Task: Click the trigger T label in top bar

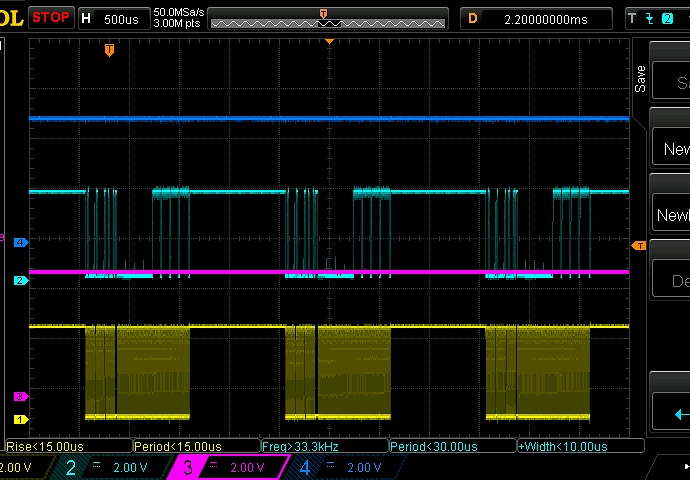Action: [632, 18]
